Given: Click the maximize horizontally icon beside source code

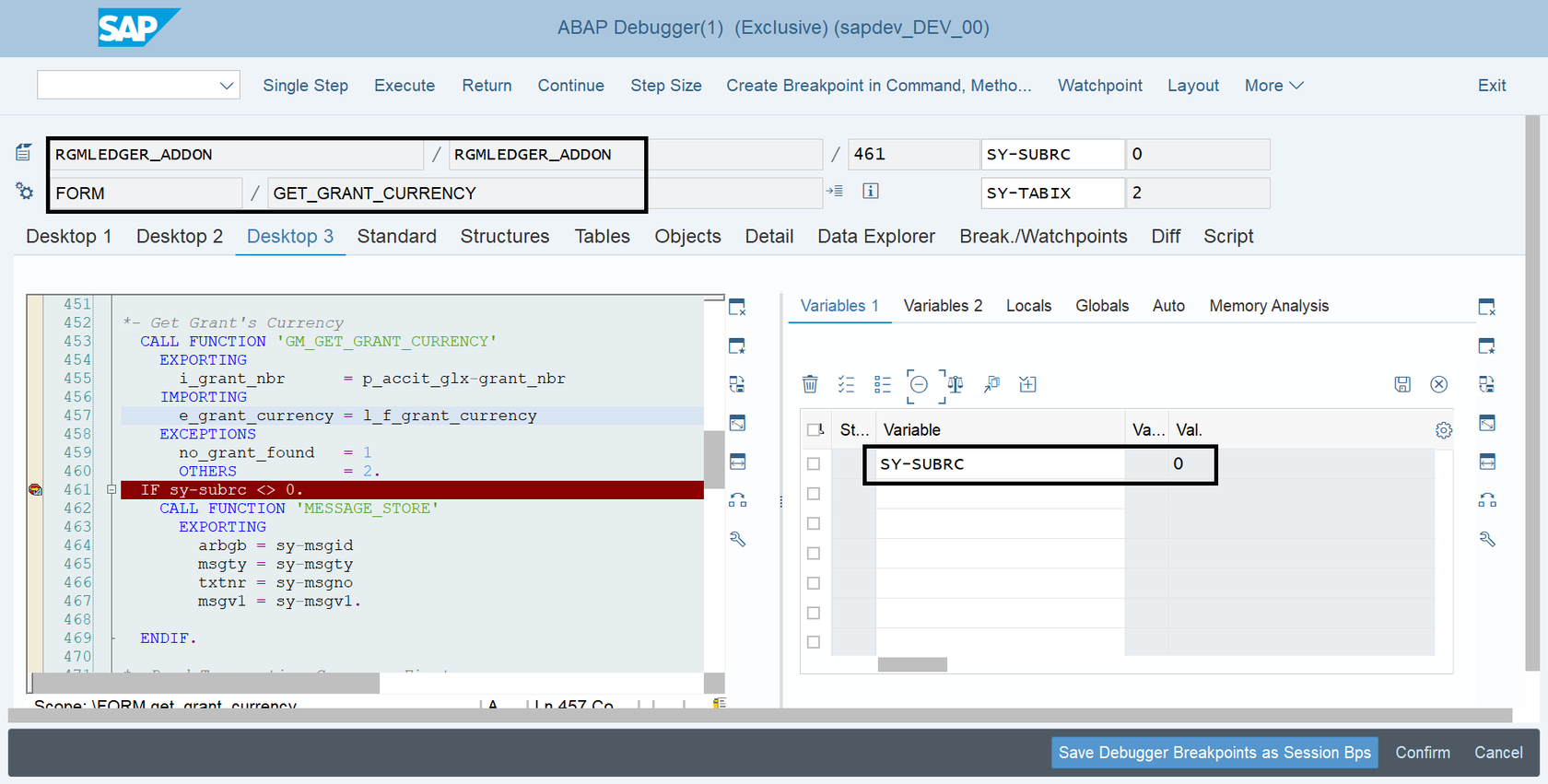Looking at the screenshot, I should pos(737,462).
